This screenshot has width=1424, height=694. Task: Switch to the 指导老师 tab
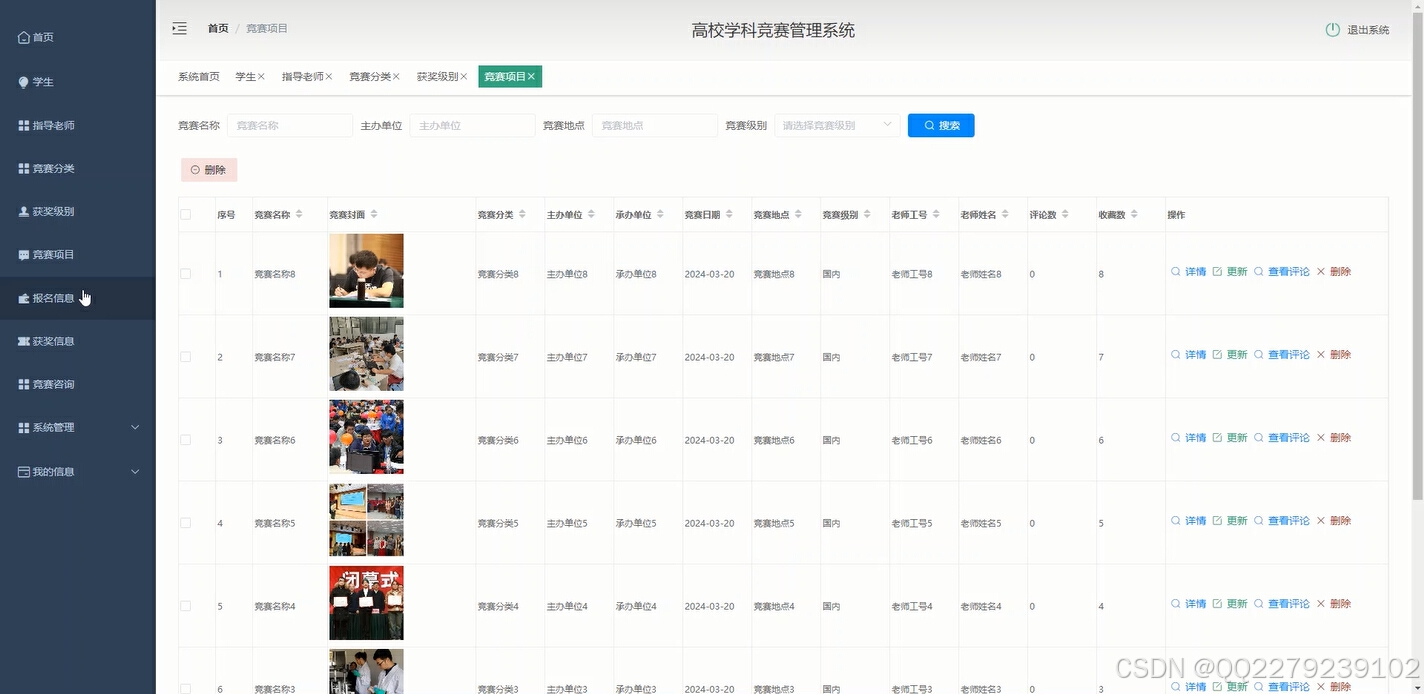pyautogui.click(x=302, y=76)
